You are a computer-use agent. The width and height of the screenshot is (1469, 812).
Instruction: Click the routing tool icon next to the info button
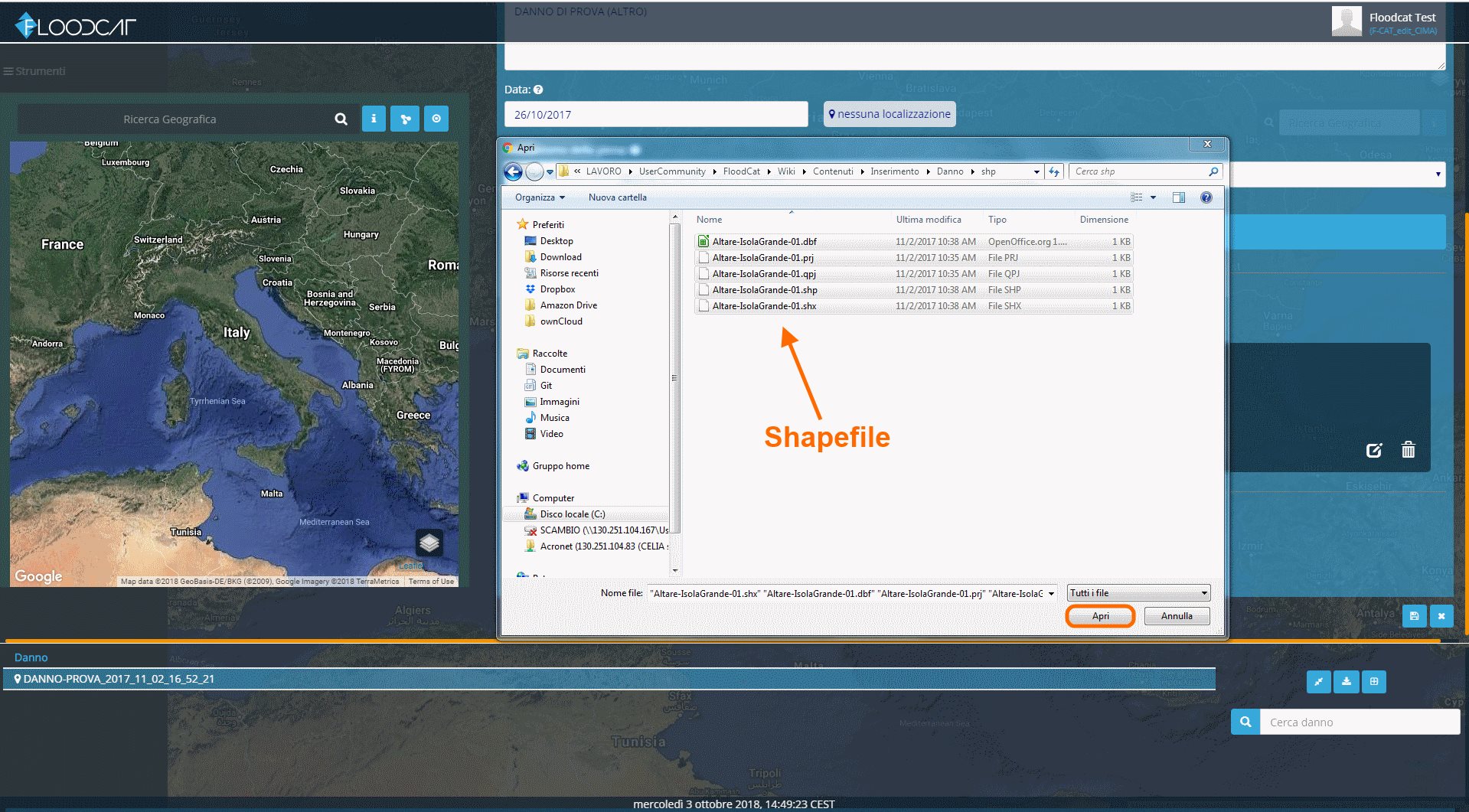[x=405, y=119]
